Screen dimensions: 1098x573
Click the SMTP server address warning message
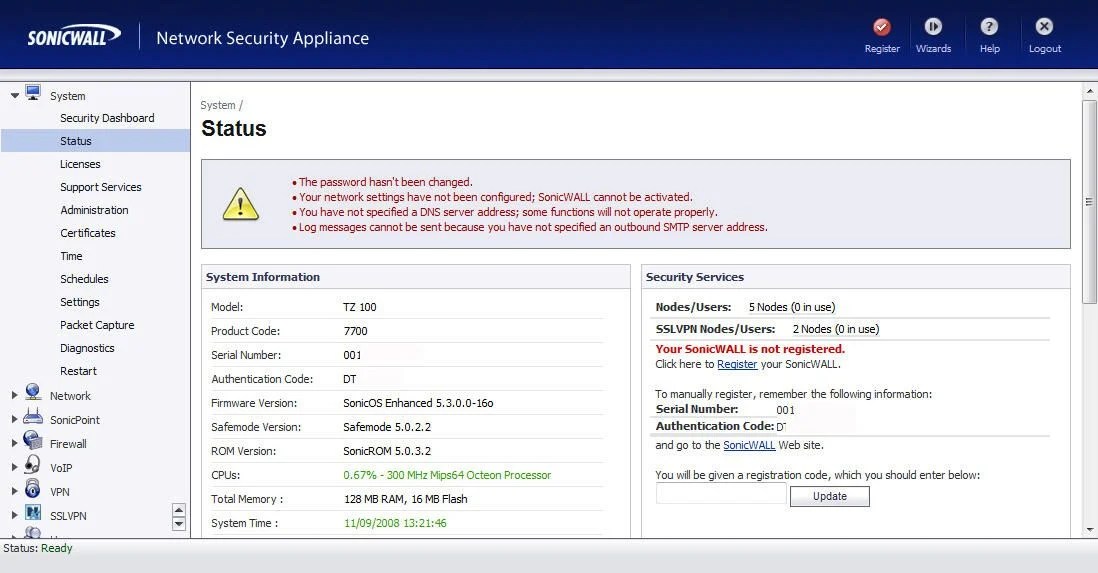pos(533,227)
